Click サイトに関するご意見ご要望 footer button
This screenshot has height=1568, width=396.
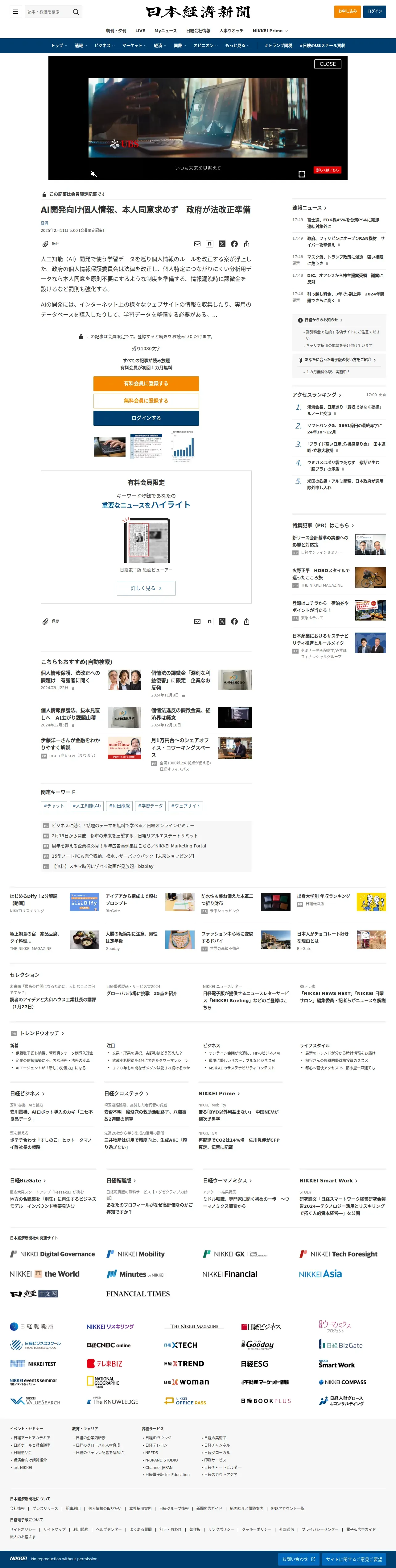coord(354,1559)
